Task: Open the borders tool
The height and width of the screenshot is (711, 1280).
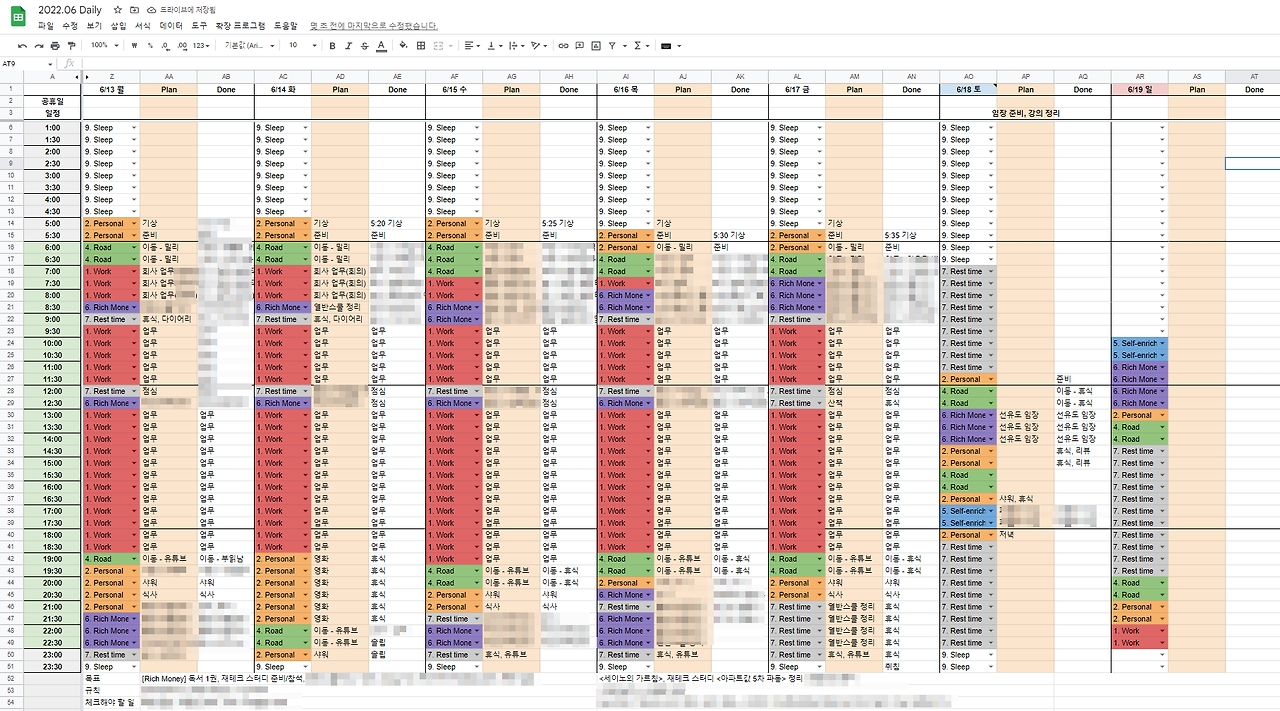Action: (421, 45)
